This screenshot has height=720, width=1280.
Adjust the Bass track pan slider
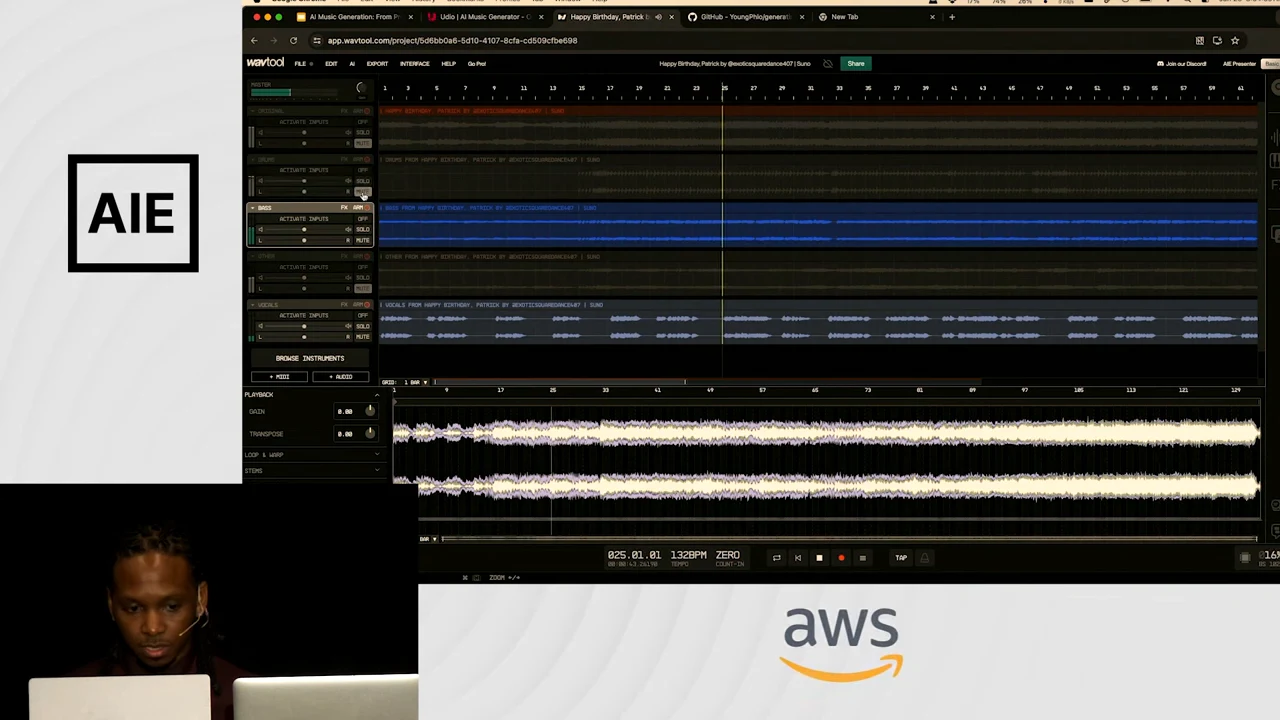[x=304, y=240]
